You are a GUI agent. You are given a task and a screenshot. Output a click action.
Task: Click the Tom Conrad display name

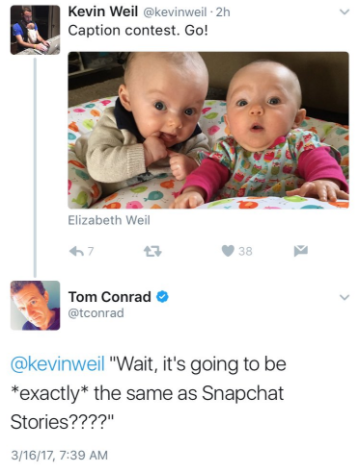coord(110,297)
